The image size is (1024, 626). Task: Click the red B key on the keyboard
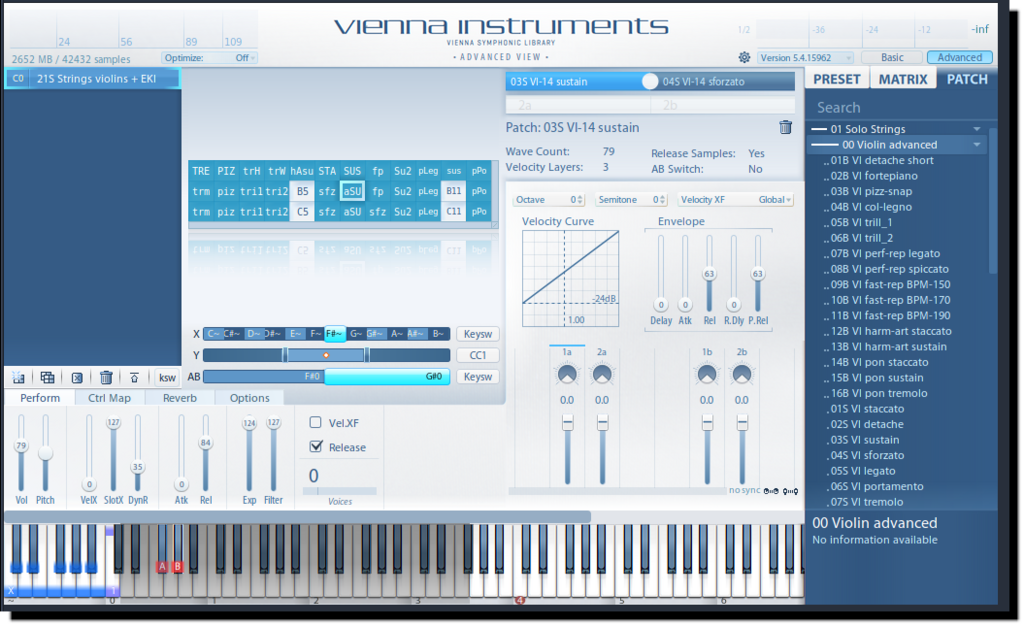coord(177,567)
